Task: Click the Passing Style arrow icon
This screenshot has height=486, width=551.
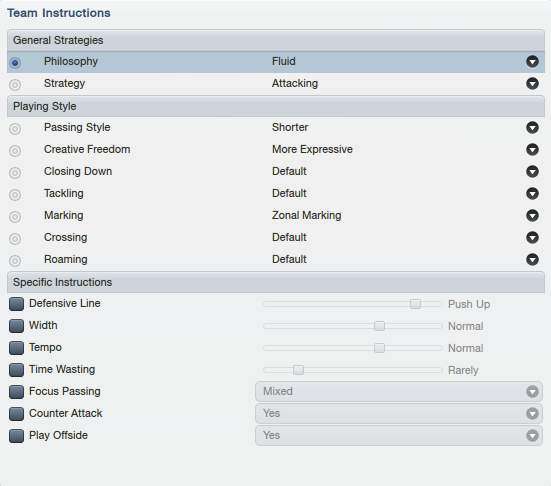Action: click(x=532, y=128)
